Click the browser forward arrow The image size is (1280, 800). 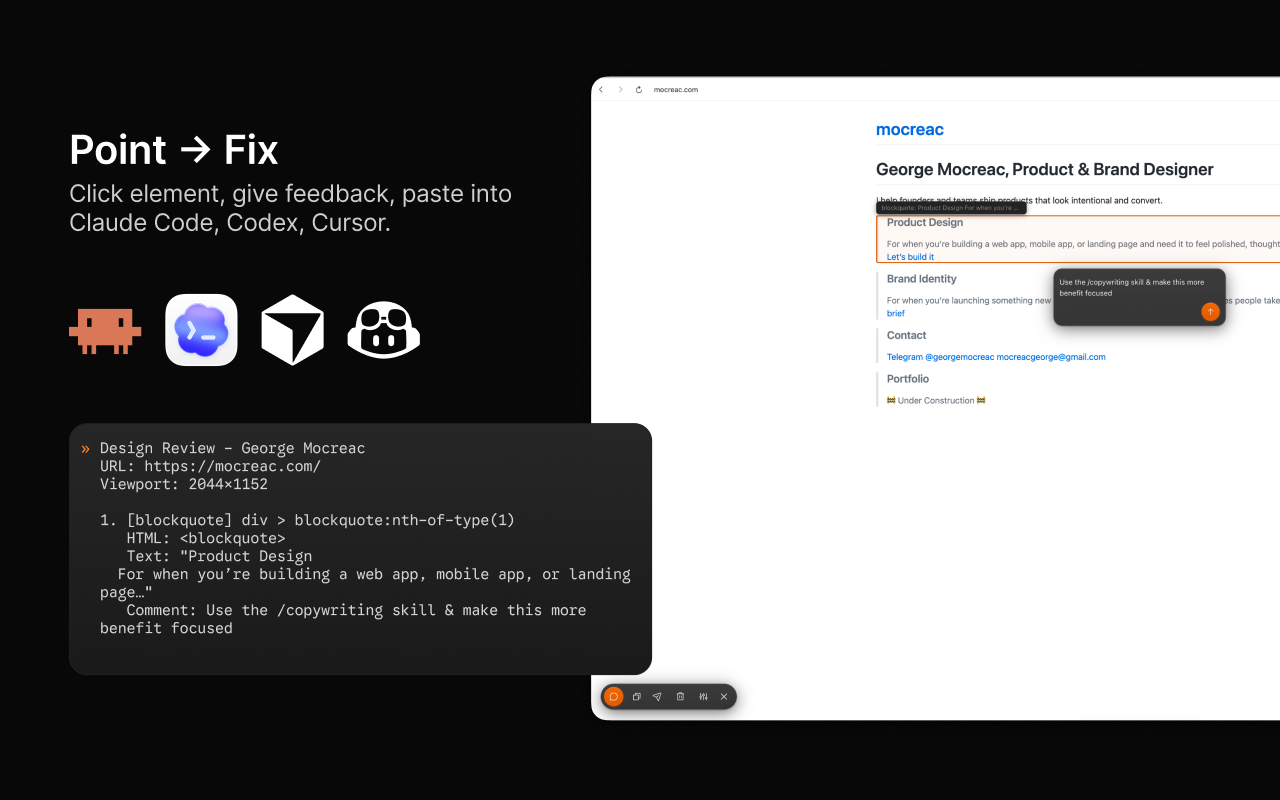click(620, 89)
